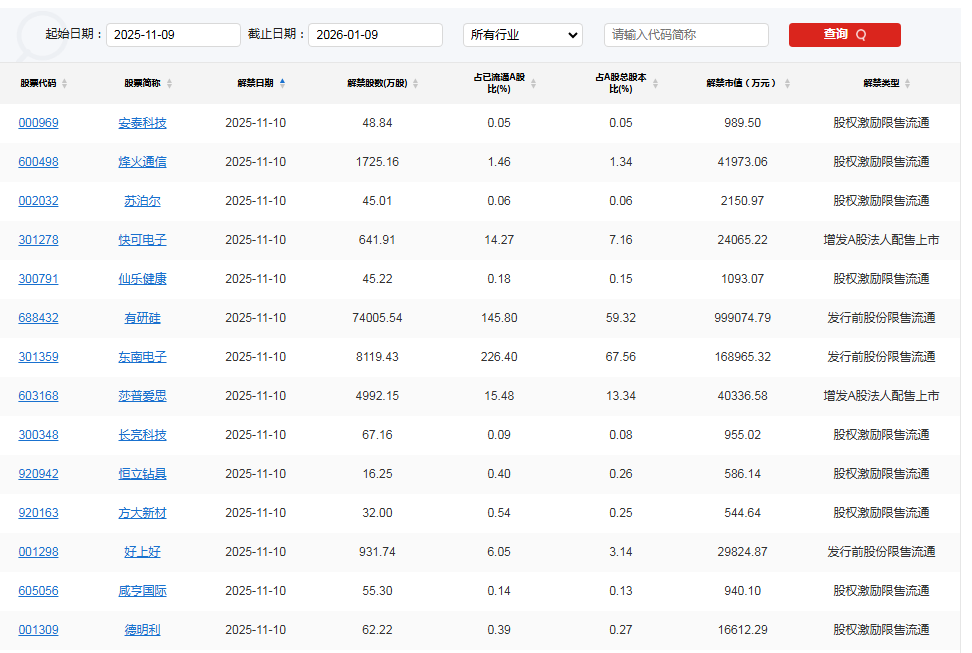The image size is (972, 653).
Task: Click the 截止日期 end date field
Action: pyautogui.click(x=375, y=34)
